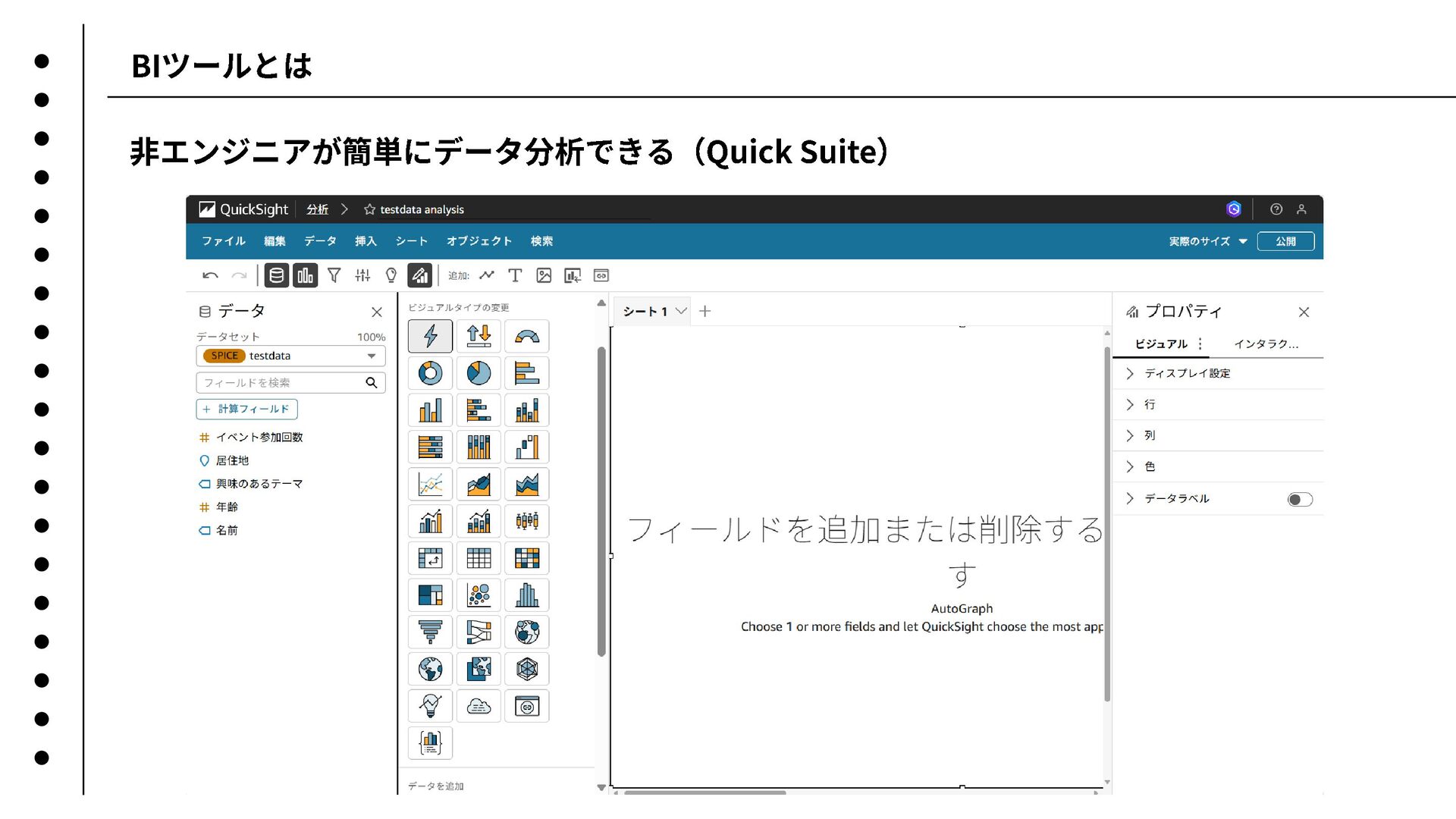Toggle the dataset panel toolbar button

pos(277,275)
